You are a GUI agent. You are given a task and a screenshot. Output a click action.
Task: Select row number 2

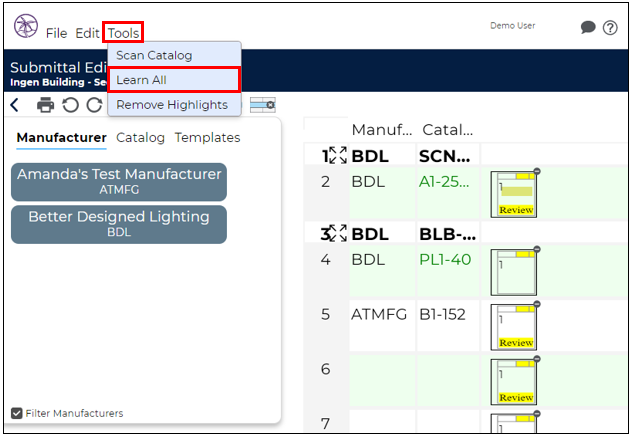click(x=326, y=182)
